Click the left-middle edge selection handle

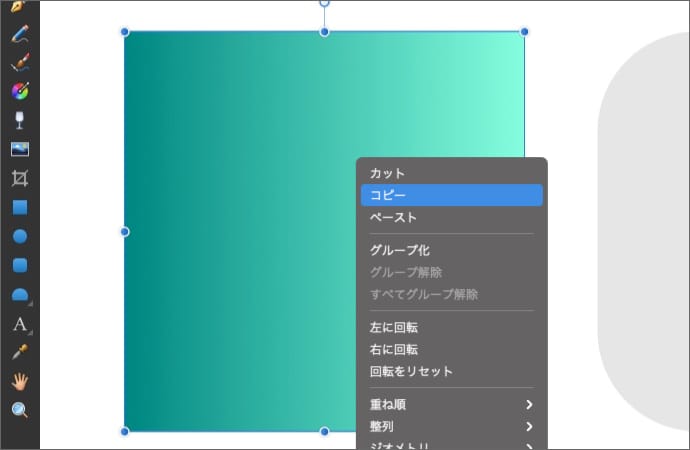[x=125, y=232]
